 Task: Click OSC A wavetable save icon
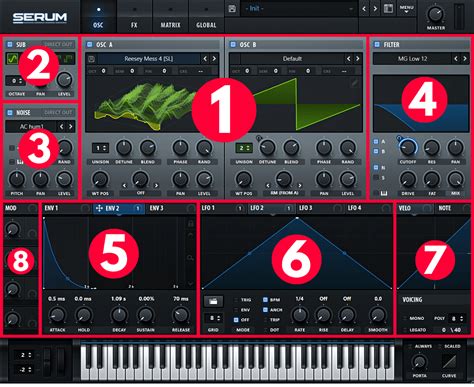tap(91, 59)
